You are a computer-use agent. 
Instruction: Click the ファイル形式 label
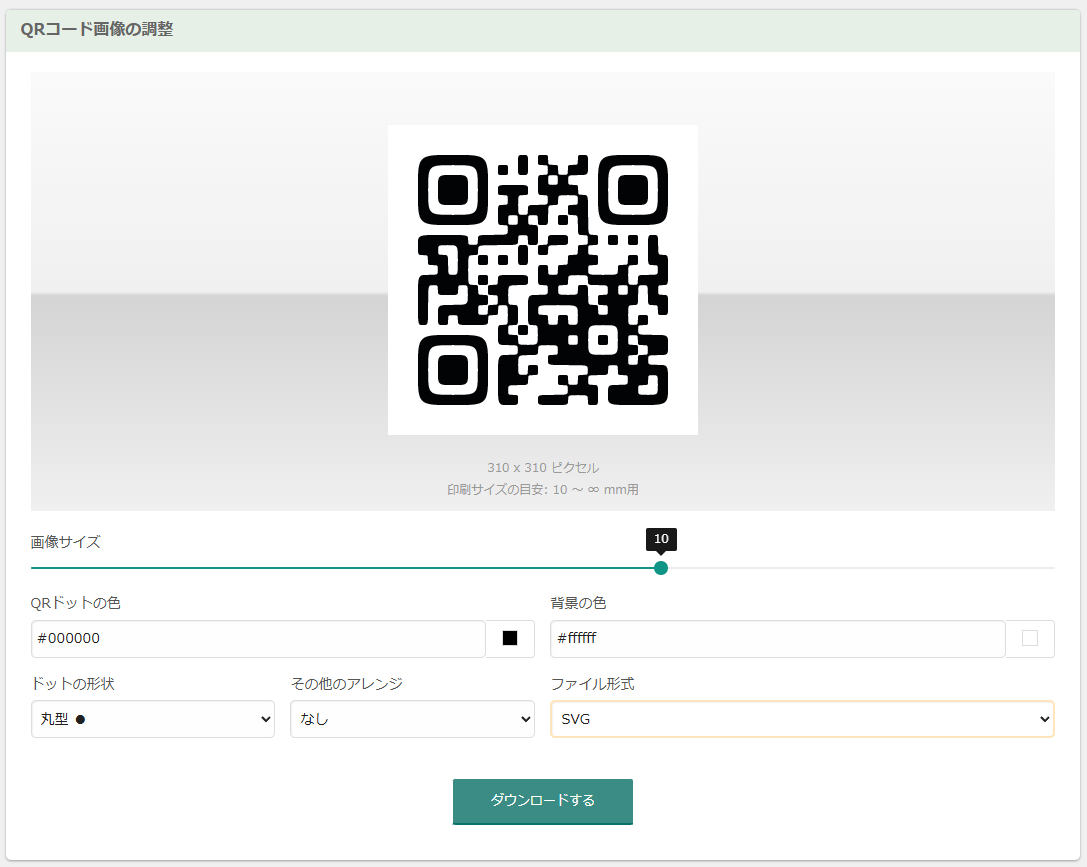point(592,684)
